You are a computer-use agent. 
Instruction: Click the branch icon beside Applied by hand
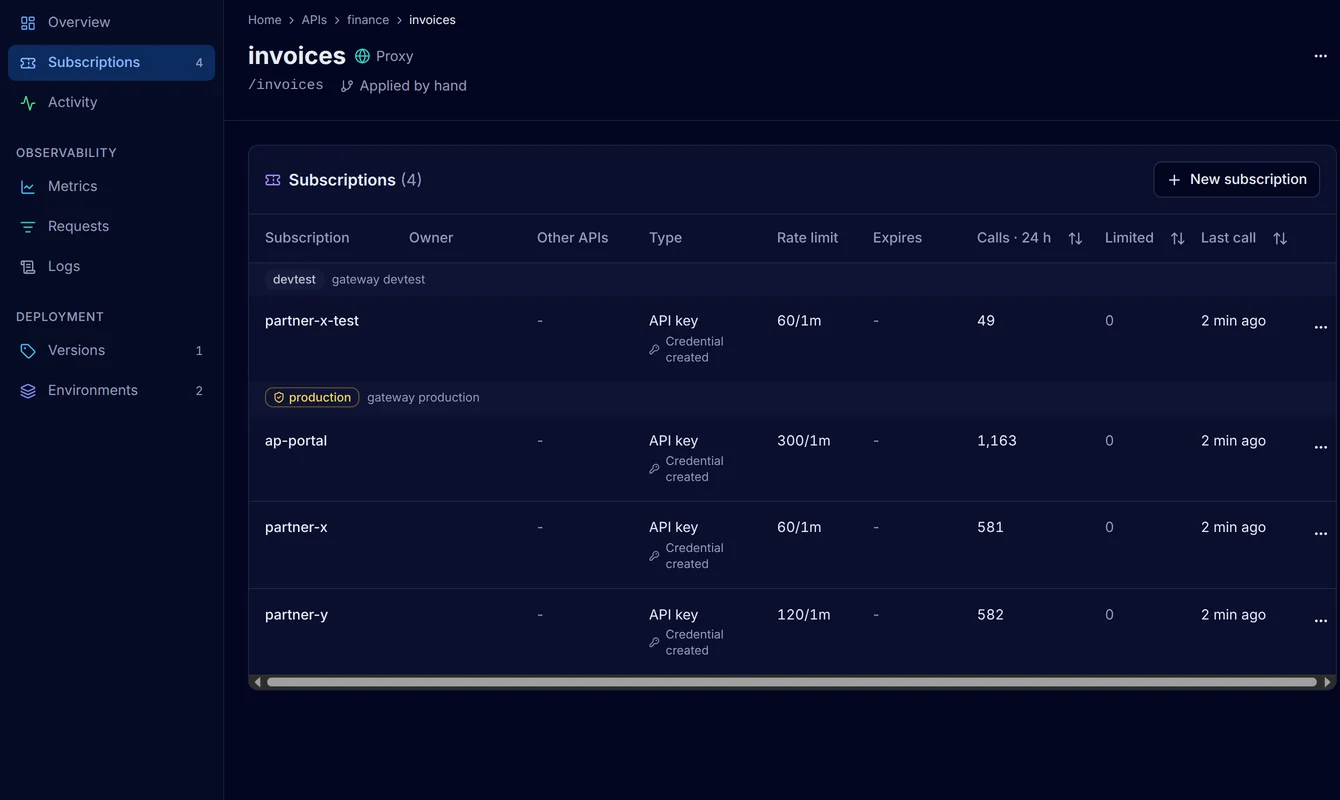(x=347, y=86)
